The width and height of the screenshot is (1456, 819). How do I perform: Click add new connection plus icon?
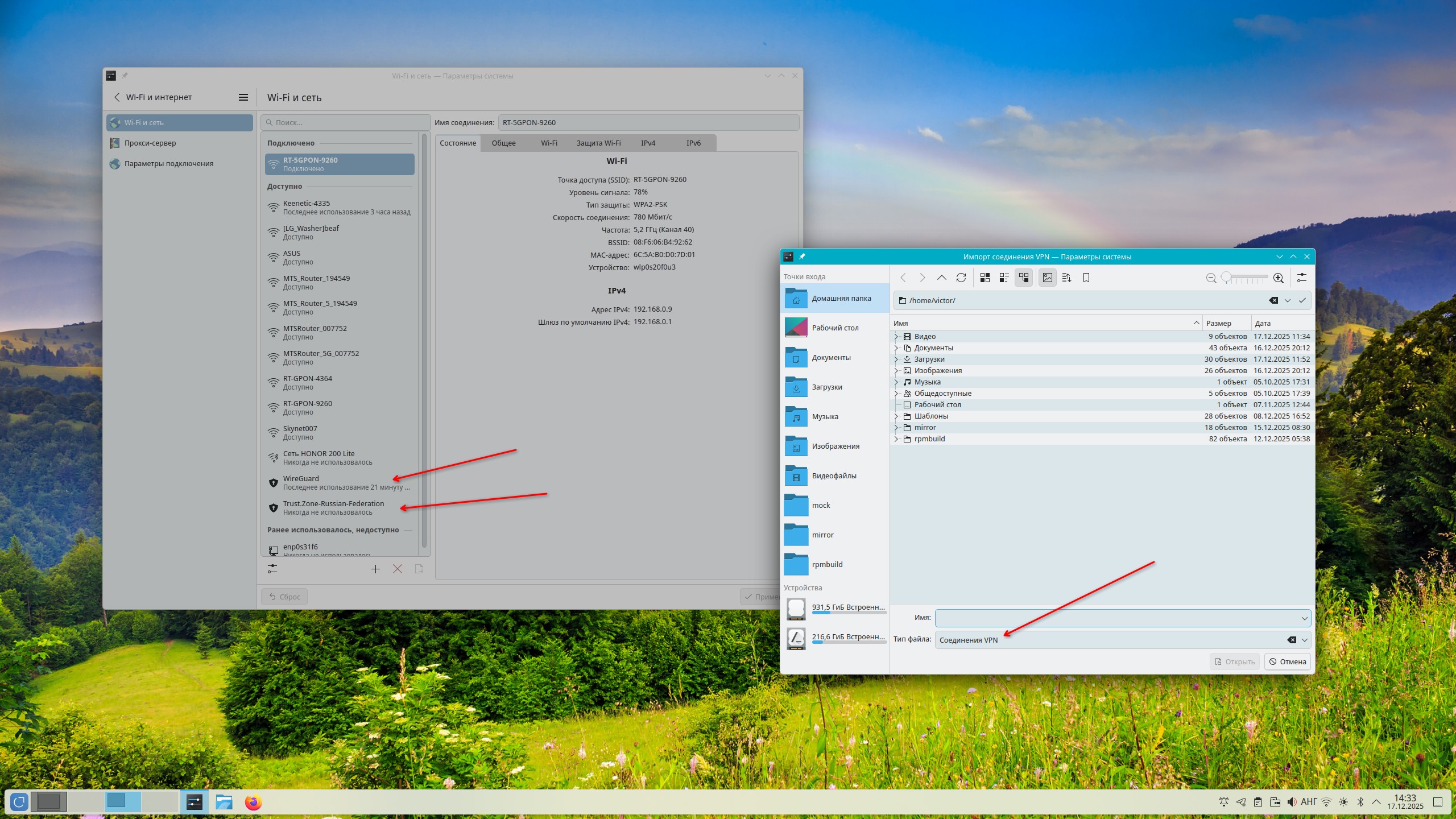point(375,569)
